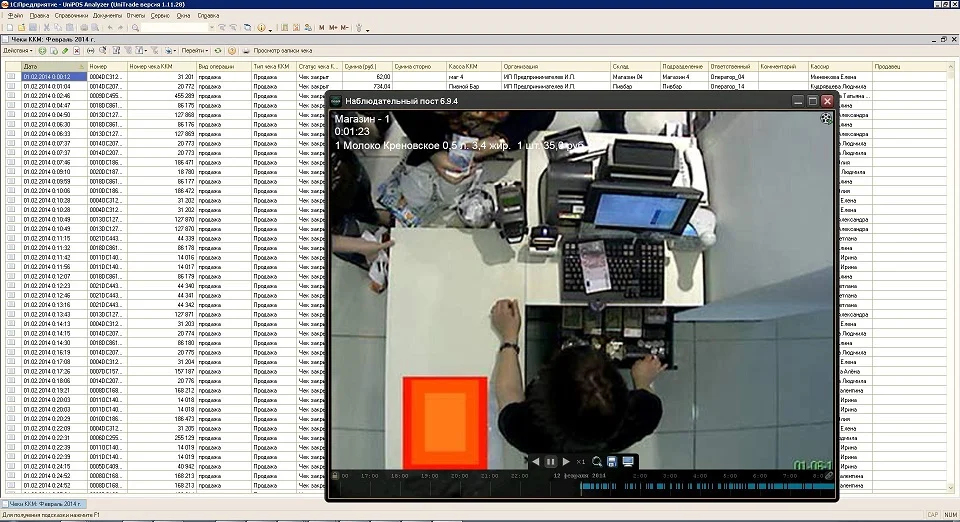Screen dimensions: 960x522
Task: Click the reverse playback arrow in video player
Action: 535,461
